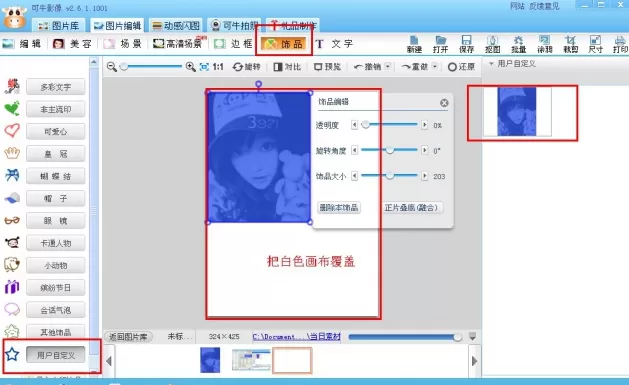Click the glasses icon beside 眼镜

coord(12,220)
